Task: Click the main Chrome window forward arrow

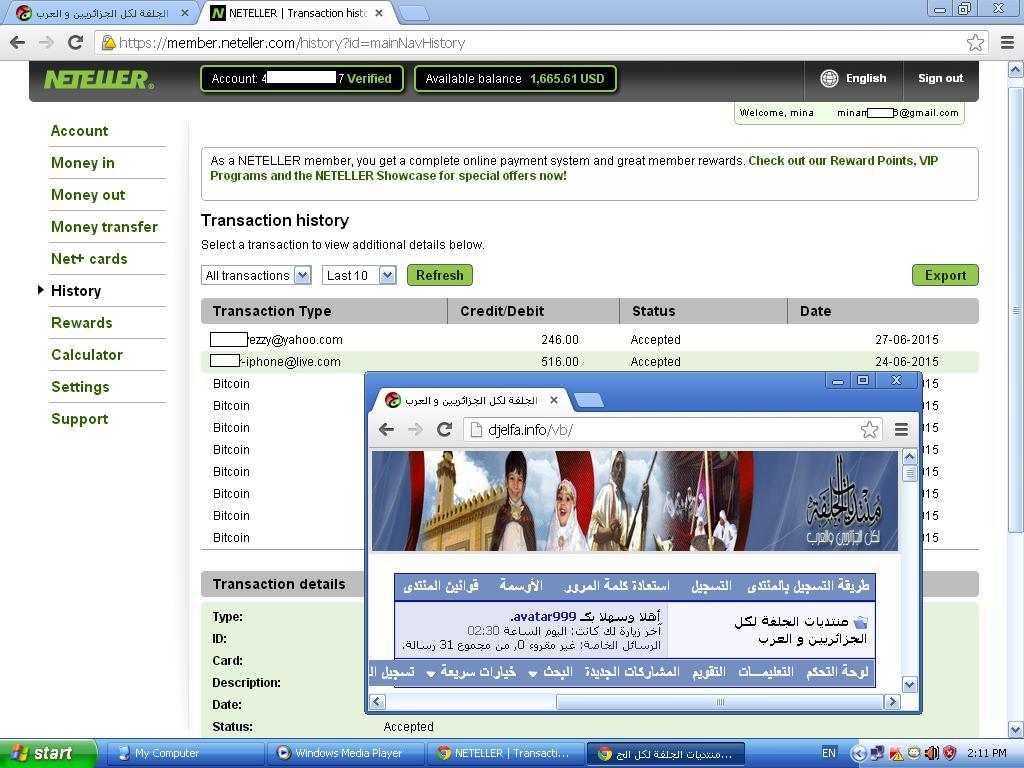Action: pos(46,42)
